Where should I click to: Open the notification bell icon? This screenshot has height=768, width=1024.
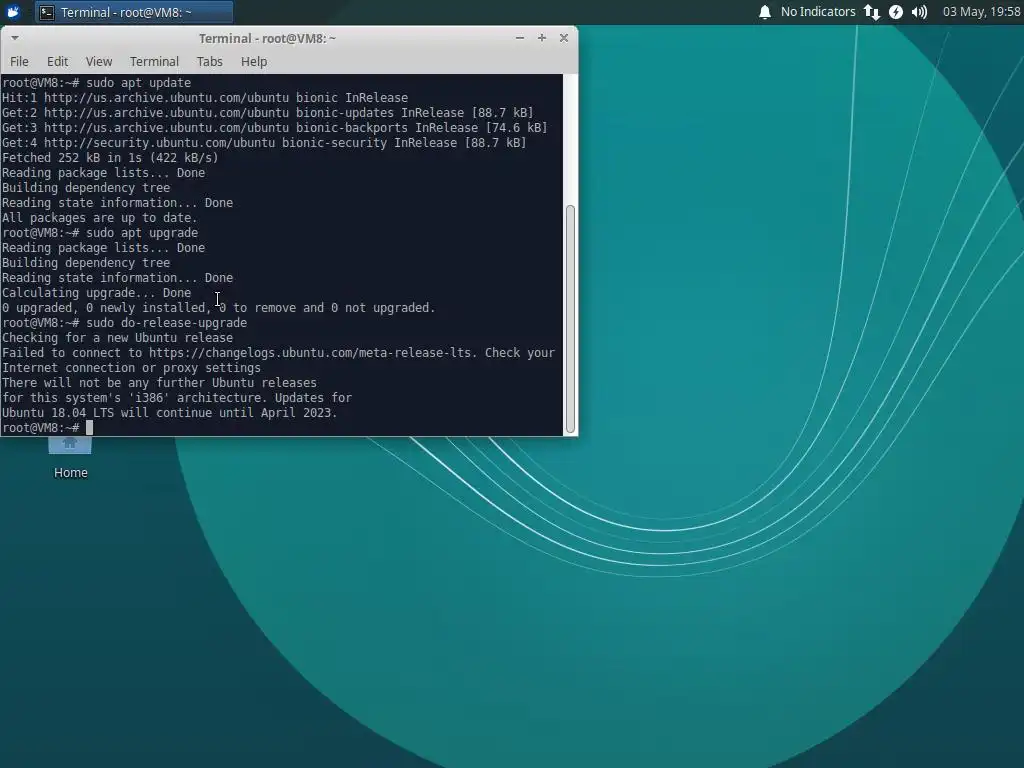[x=765, y=12]
